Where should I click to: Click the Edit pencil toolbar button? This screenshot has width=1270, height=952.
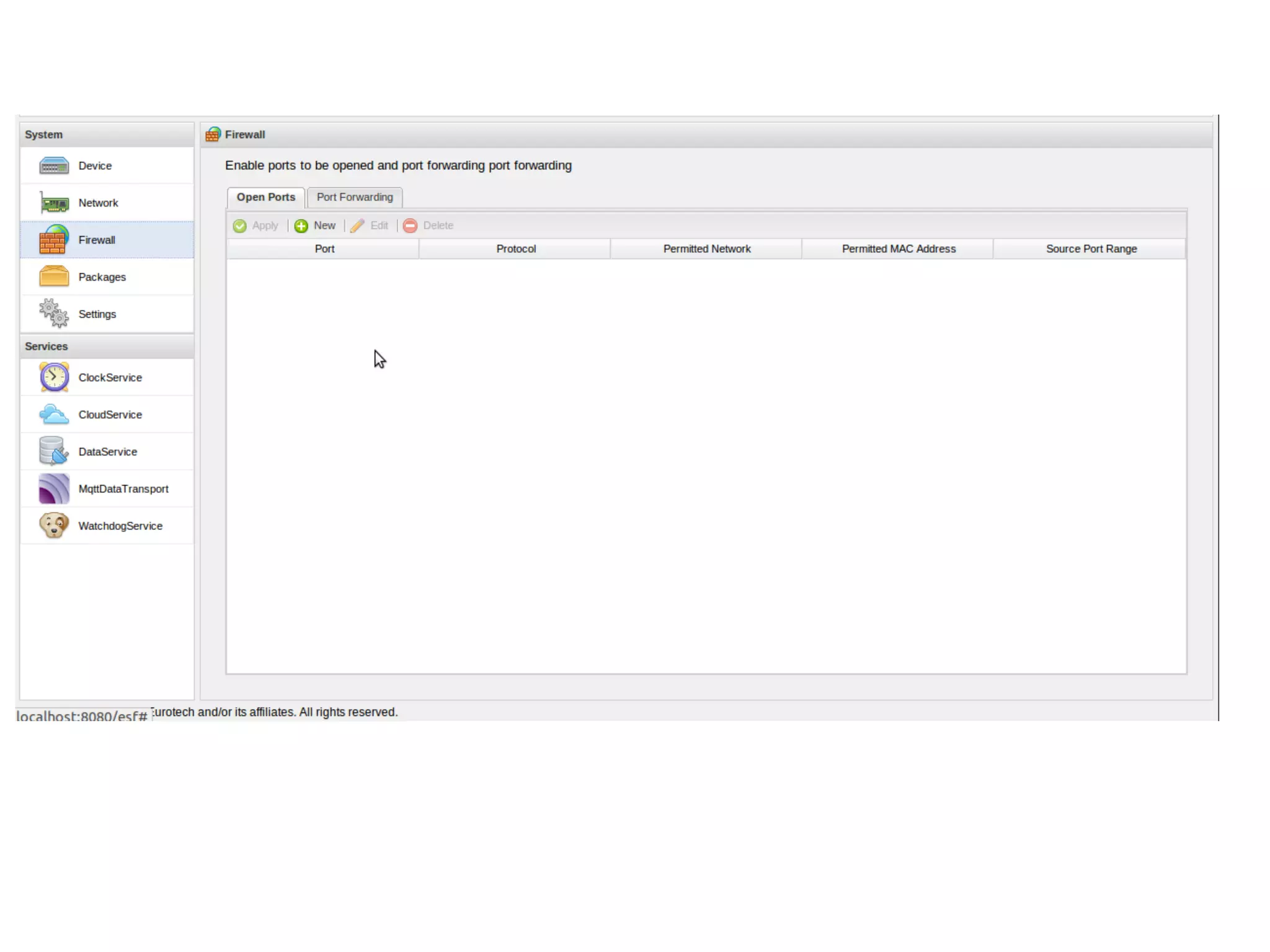tap(370, 226)
